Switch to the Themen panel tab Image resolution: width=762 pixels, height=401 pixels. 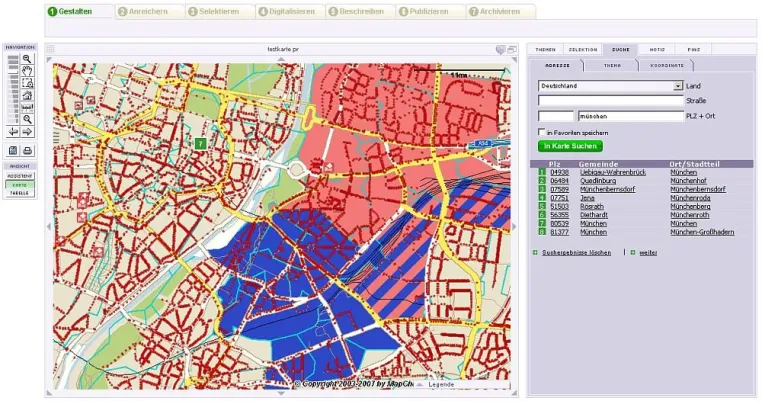pyautogui.click(x=545, y=50)
